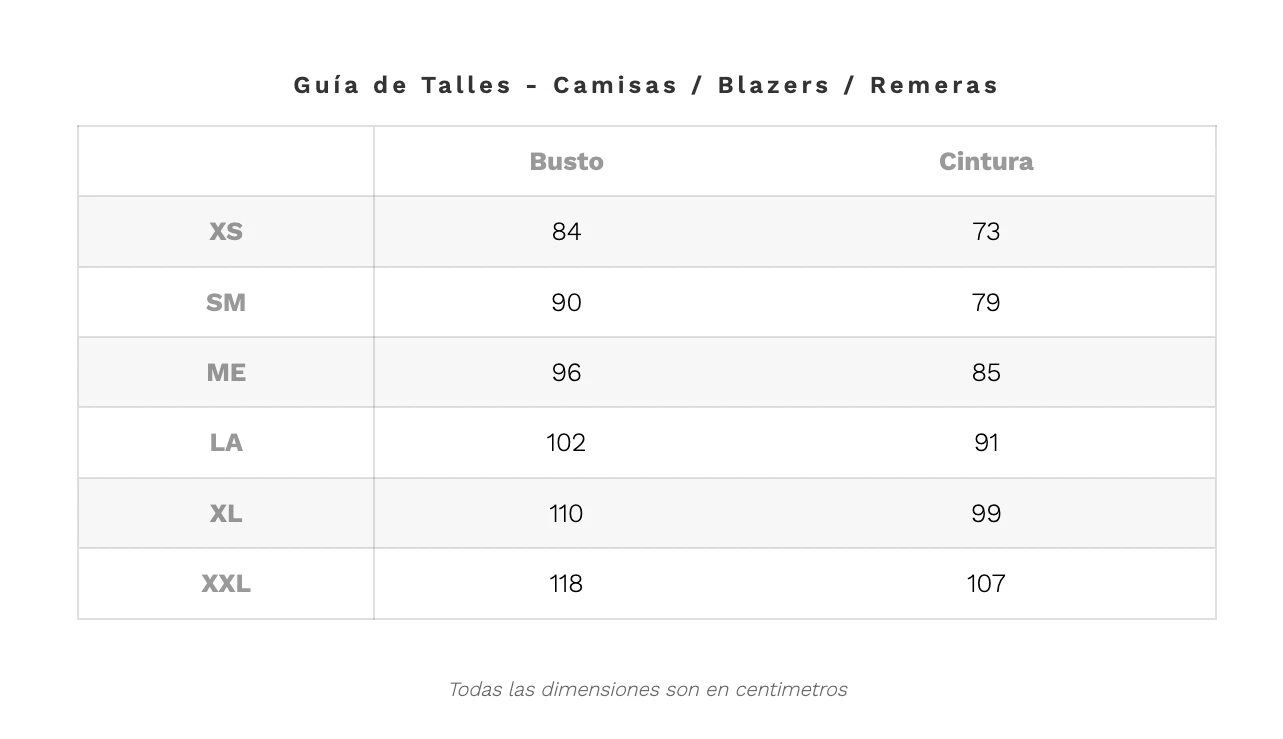Select the Cintura column header

pos(985,161)
